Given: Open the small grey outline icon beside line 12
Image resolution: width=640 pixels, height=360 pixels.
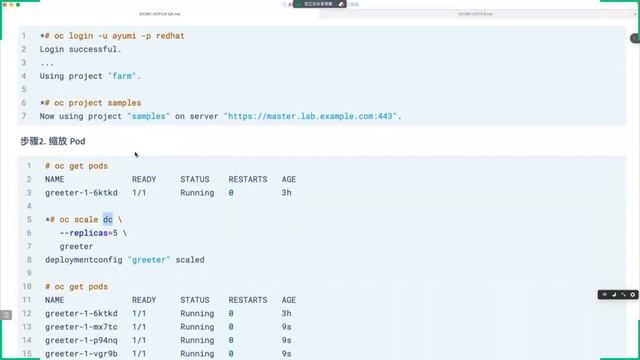Looking at the screenshot, I should (6, 315).
